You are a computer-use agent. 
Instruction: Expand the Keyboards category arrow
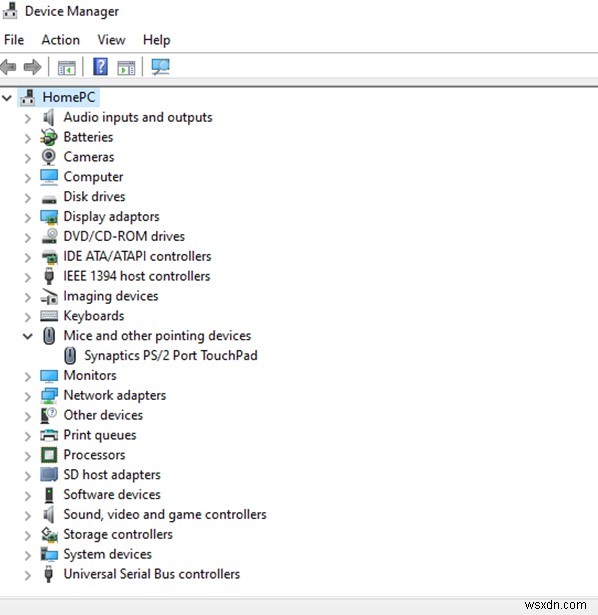click(27, 317)
